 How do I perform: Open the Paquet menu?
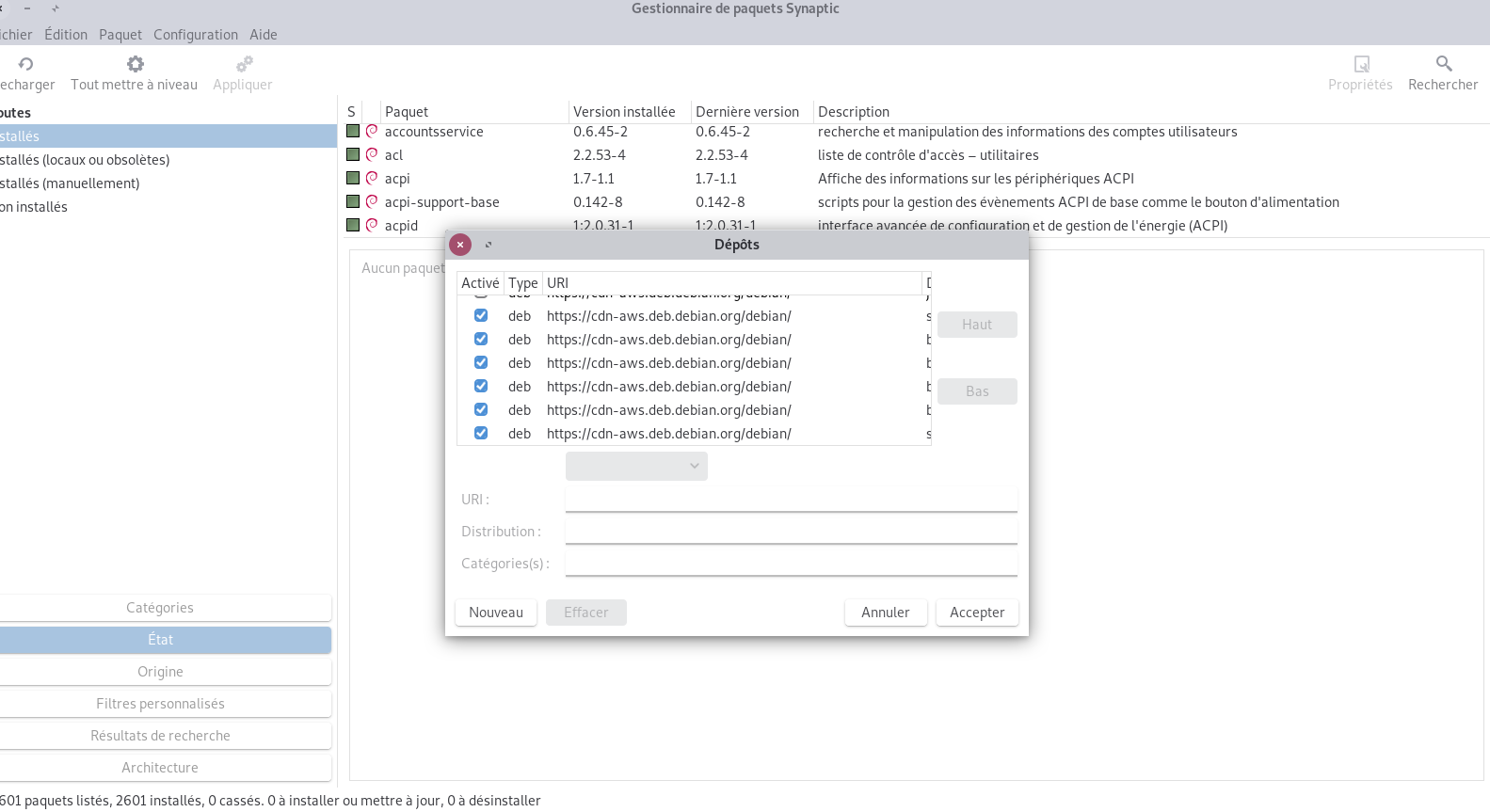tap(120, 35)
